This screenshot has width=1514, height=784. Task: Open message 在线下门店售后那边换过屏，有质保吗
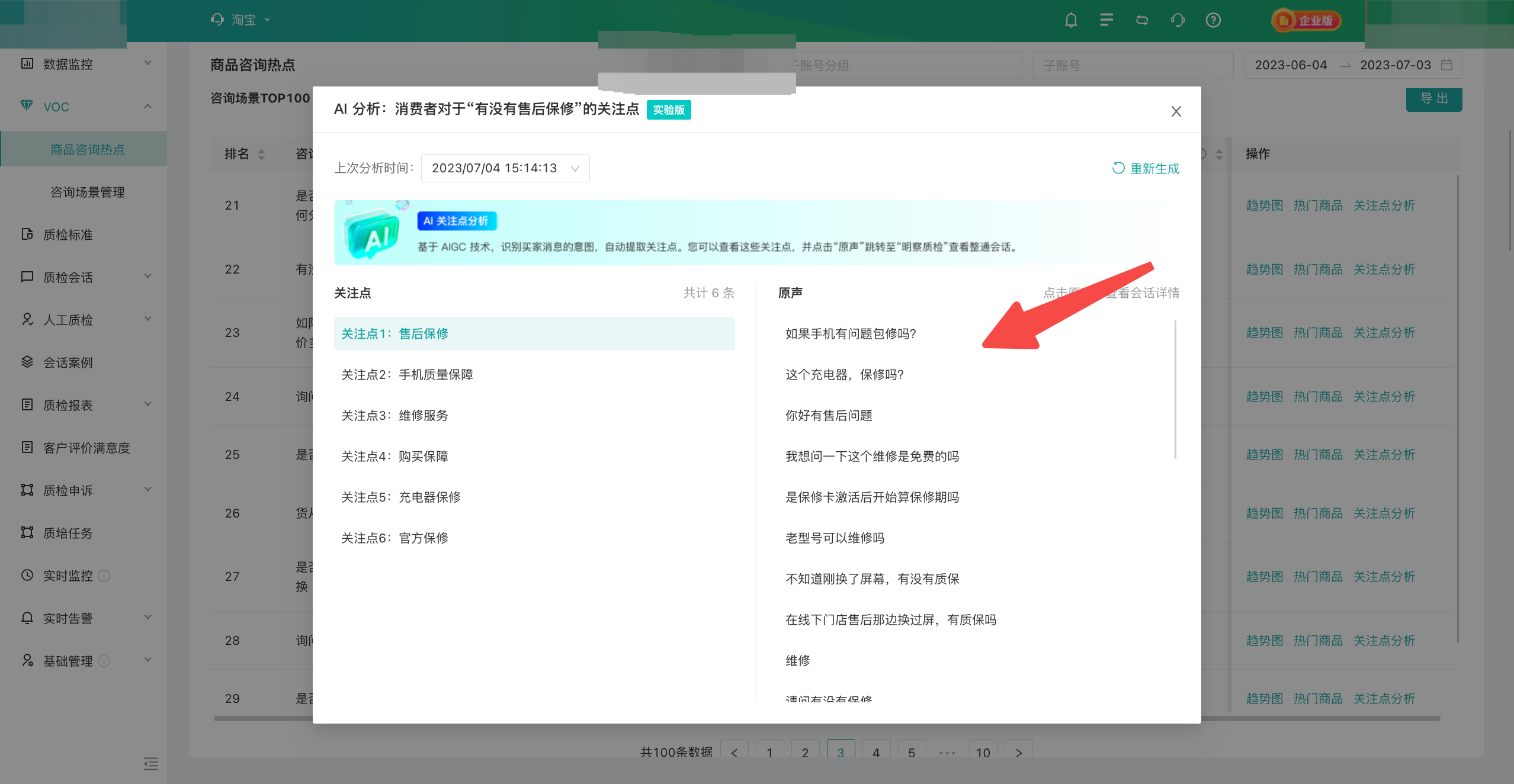point(891,619)
